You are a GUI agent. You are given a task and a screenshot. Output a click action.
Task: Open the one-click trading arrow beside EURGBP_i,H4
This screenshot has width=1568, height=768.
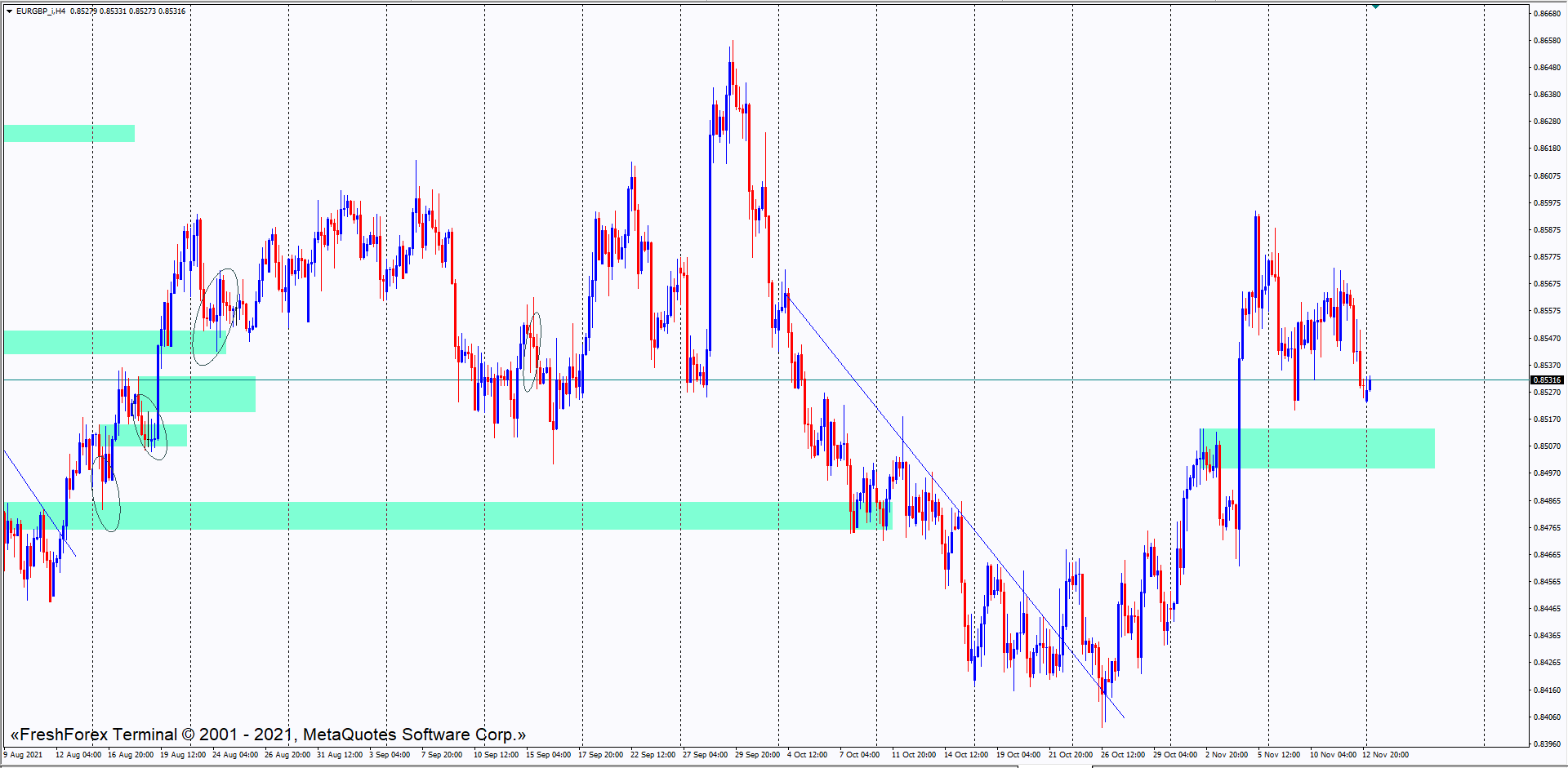(x=9, y=11)
